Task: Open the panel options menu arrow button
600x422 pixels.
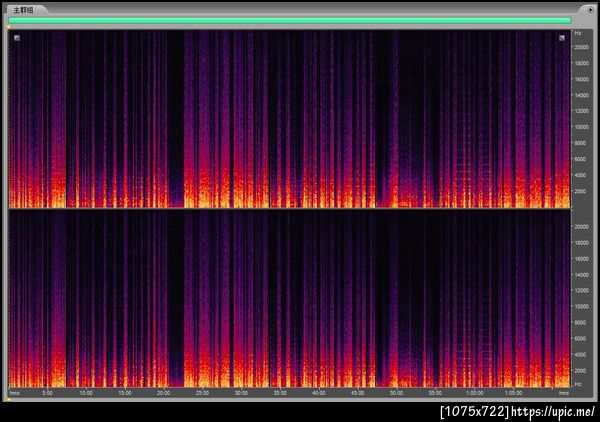Action: pyautogui.click(x=590, y=10)
